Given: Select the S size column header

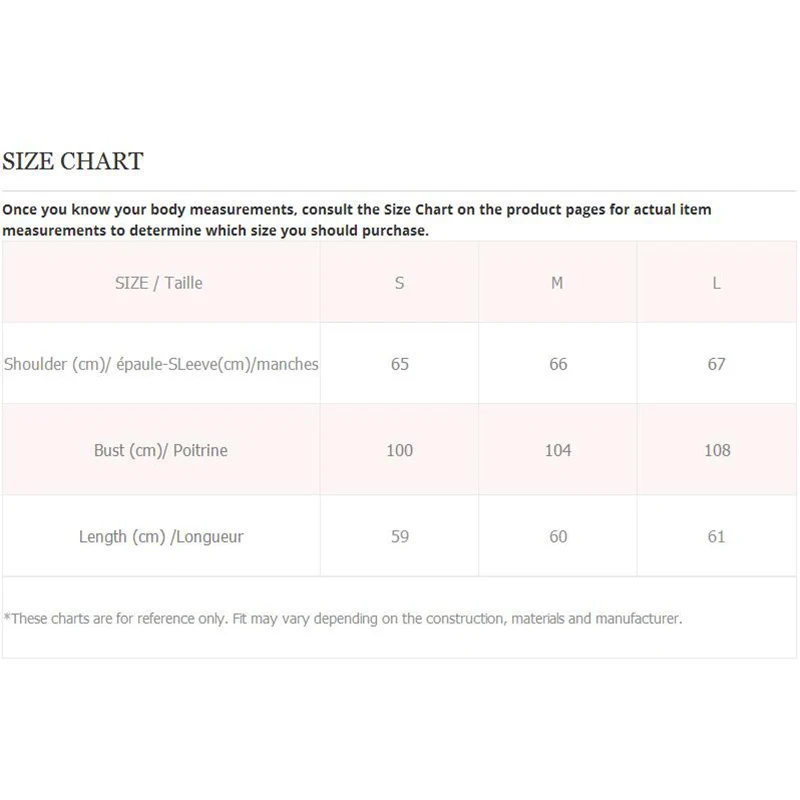Looking at the screenshot, I should [x=400, y=283].
